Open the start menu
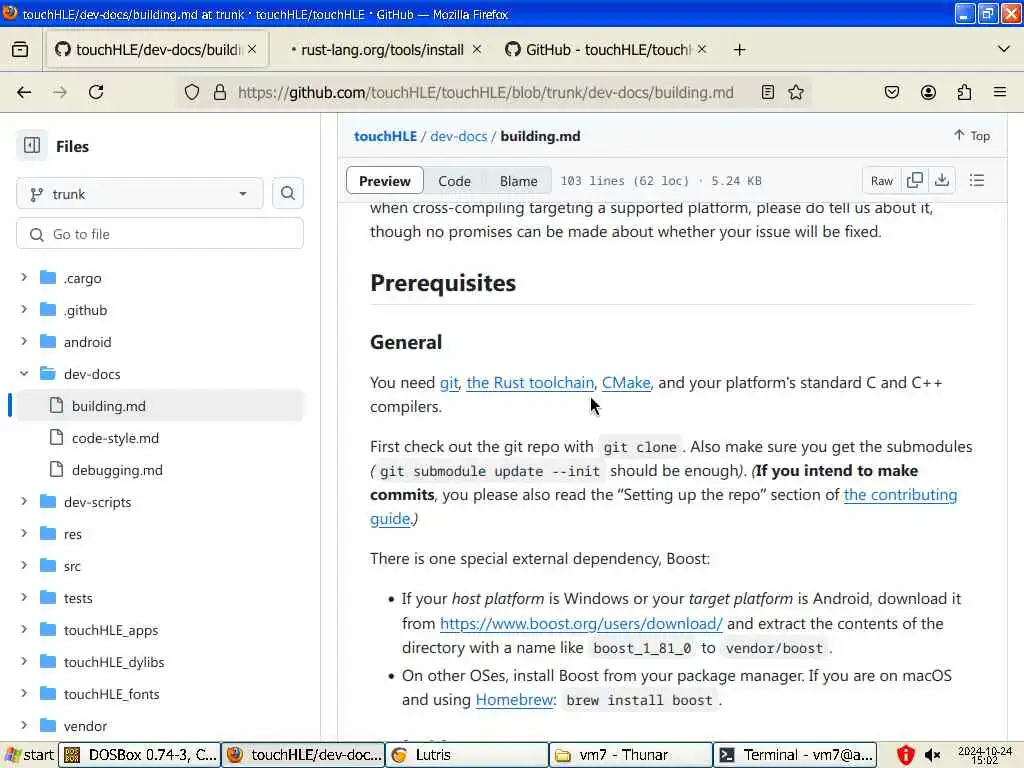Viewport: 1024px width, 768px height. (29, 755)
